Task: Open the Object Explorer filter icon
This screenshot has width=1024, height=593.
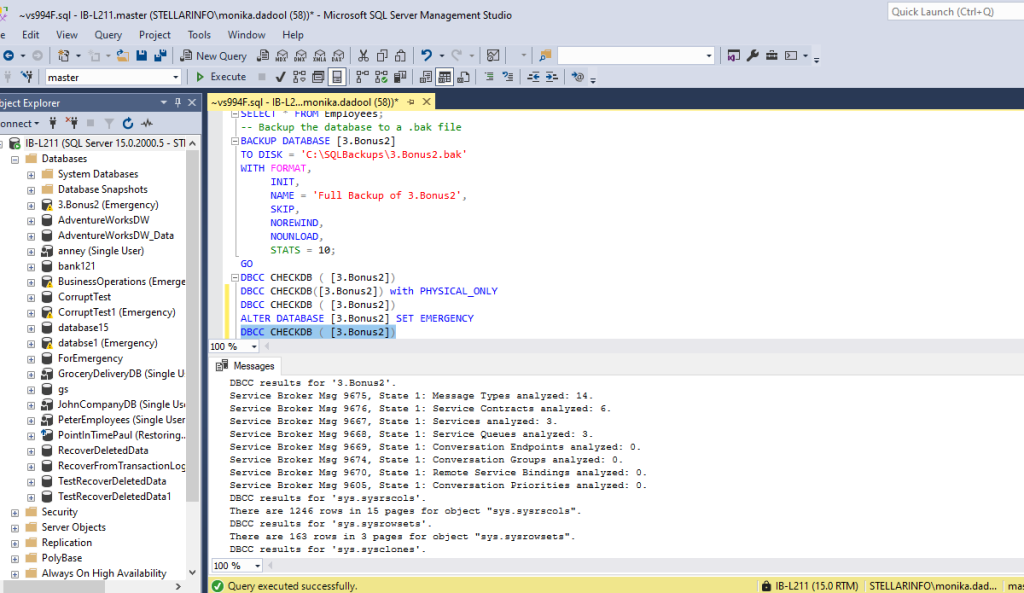Action: (x=109, y=123)
